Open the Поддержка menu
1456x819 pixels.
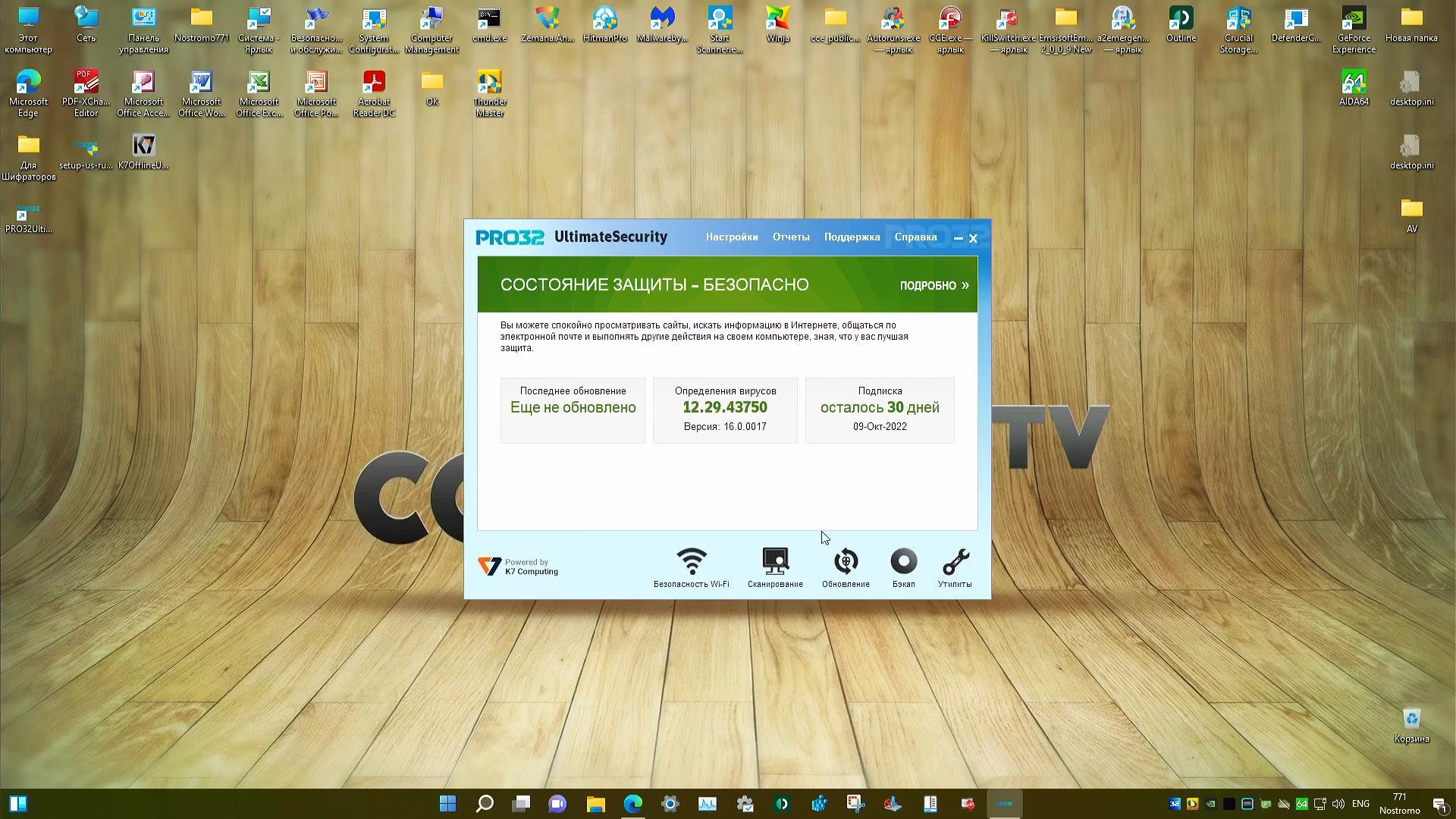[x=851, y=237]
